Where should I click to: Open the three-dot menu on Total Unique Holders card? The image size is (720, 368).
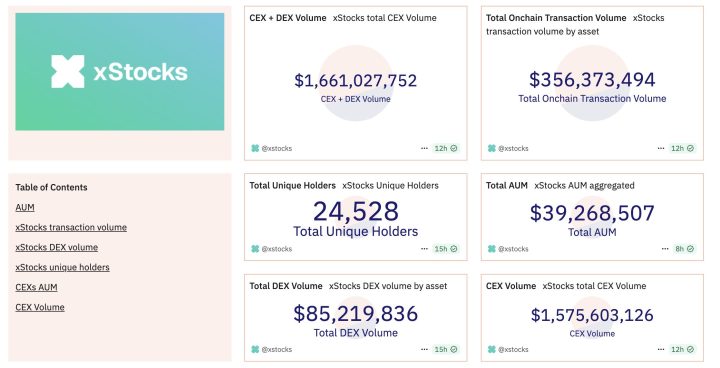pyautogui.click(x=424, y=249)
